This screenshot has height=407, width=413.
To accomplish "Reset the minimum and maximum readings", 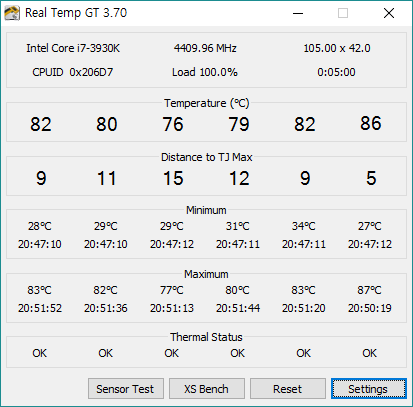I will (288, 388).
